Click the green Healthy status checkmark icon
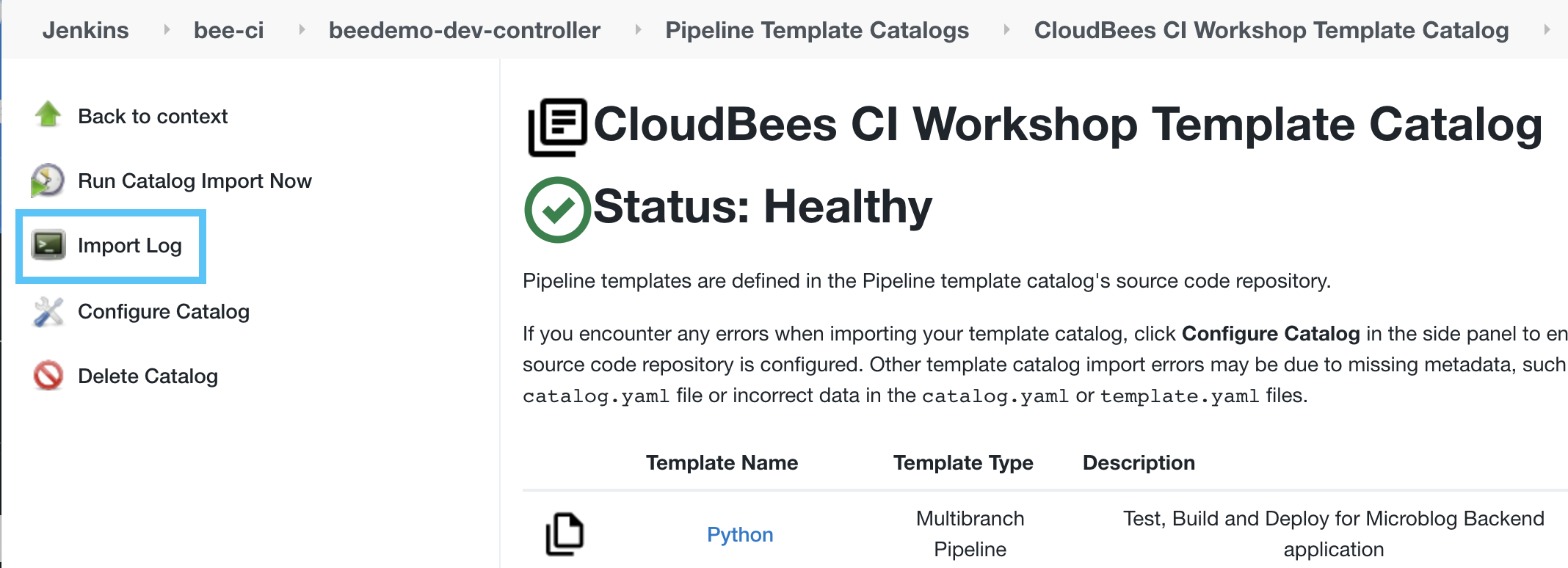This screenshot has width=1568, height=568. [x=557, y=209]
